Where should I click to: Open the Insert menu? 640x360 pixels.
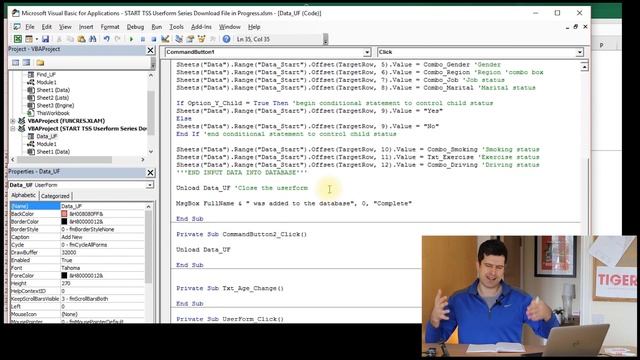pyautogui.click(x=86, y=27)
